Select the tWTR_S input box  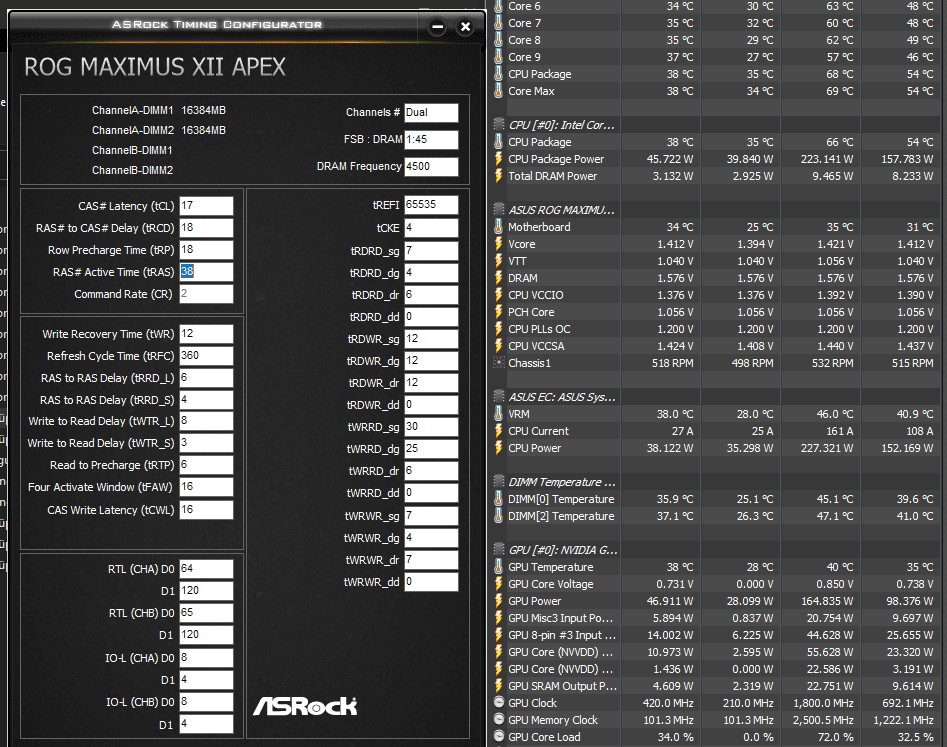[x=206, y=443]
